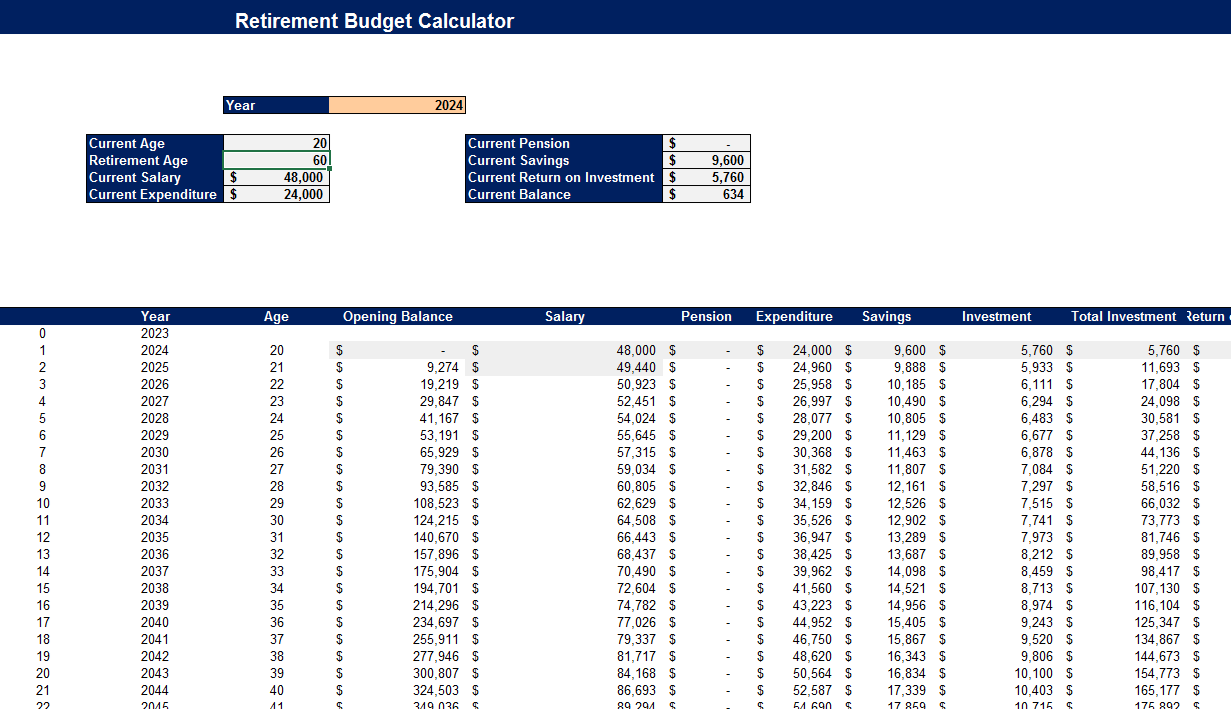The width and height of the screenshot is (1231, 709).
Task: Select the Expenditure column header
Action: coord(794,316)
